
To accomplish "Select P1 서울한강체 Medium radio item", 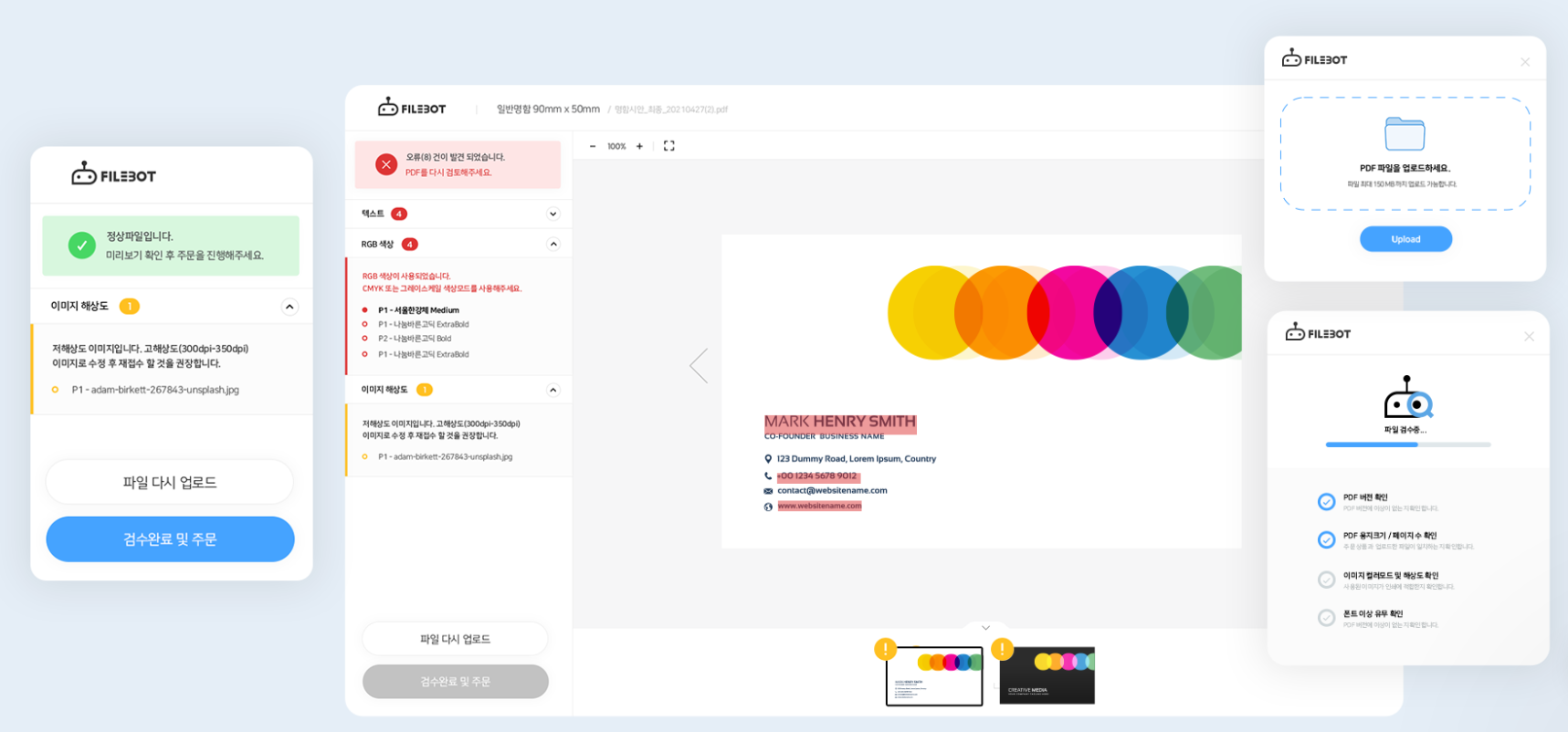I will [x=365, y=310].
